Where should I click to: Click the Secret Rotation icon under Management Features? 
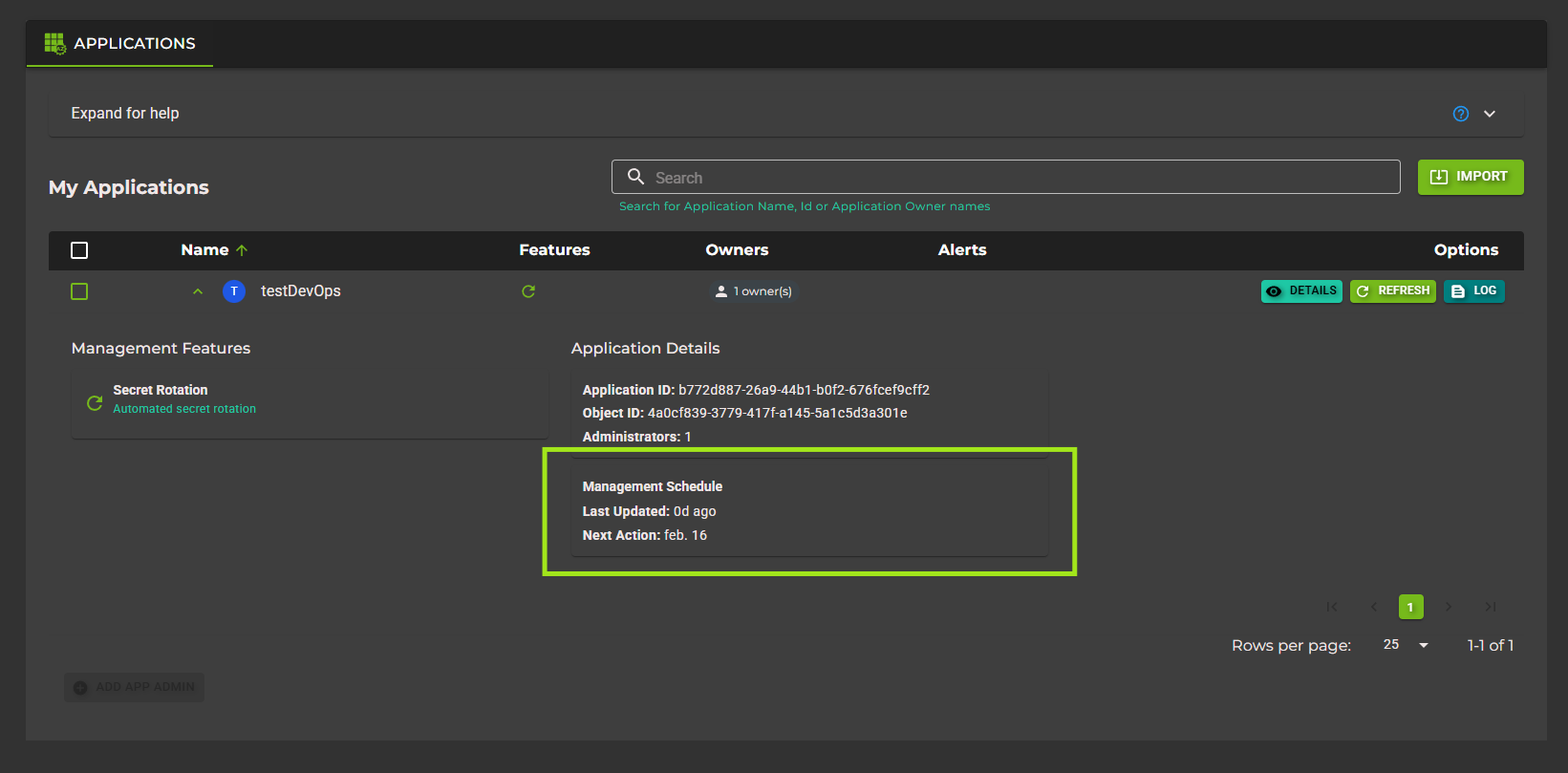point(95,403)
